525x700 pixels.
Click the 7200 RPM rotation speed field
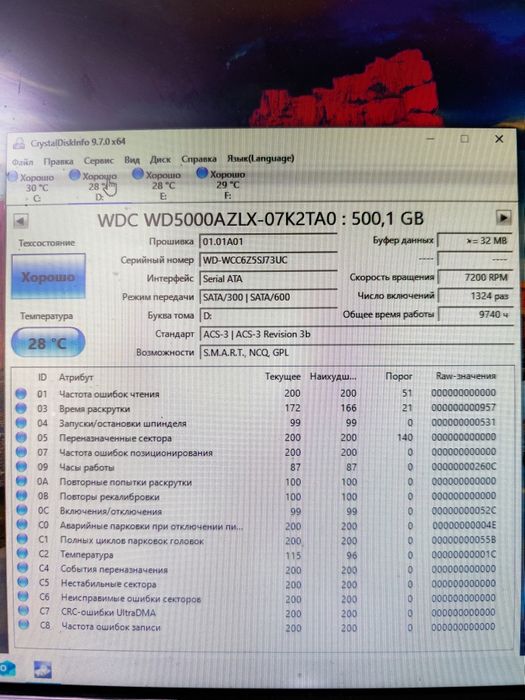pos(475,277)
